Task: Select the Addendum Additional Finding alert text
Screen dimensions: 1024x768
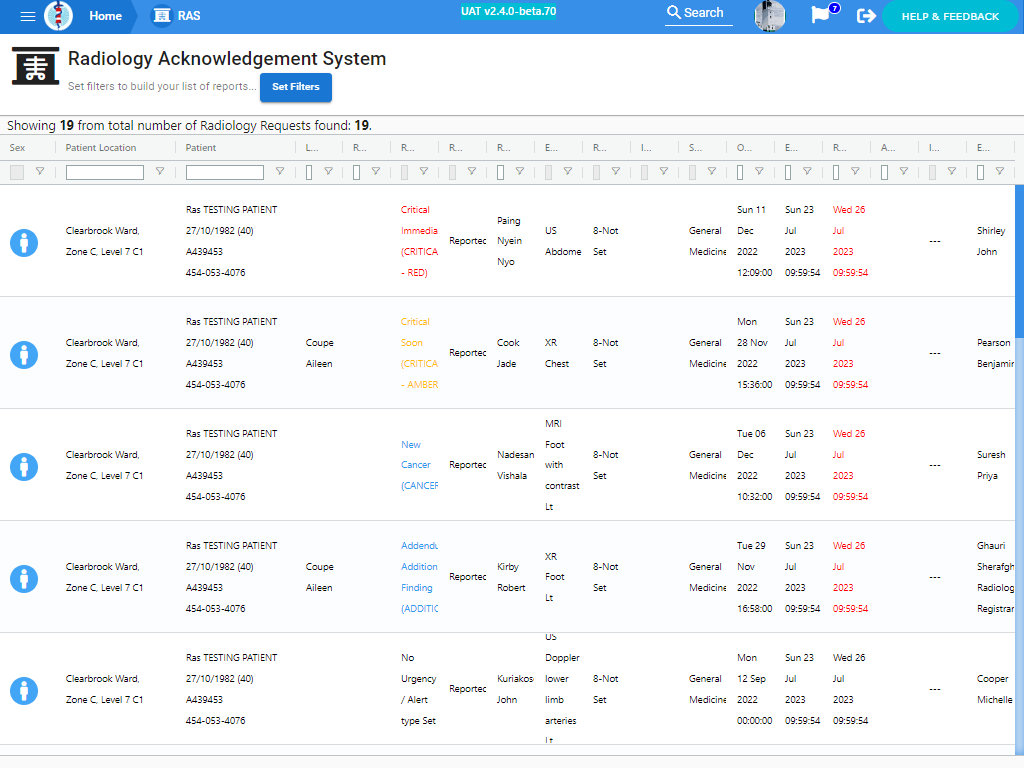Action: (419, 577)
